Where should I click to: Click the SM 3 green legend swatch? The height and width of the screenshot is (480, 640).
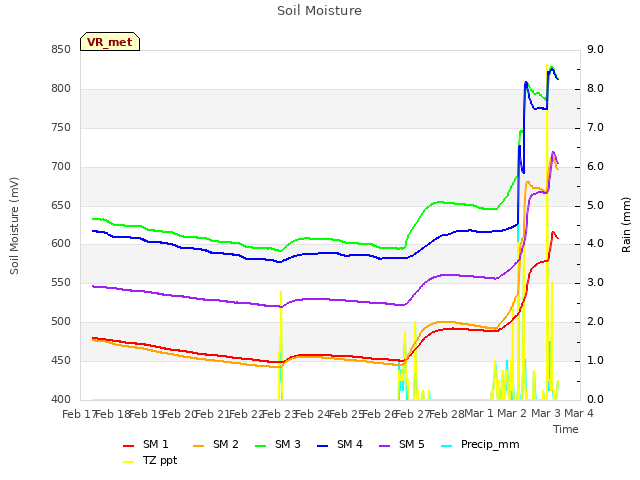(x=260, y=446)
